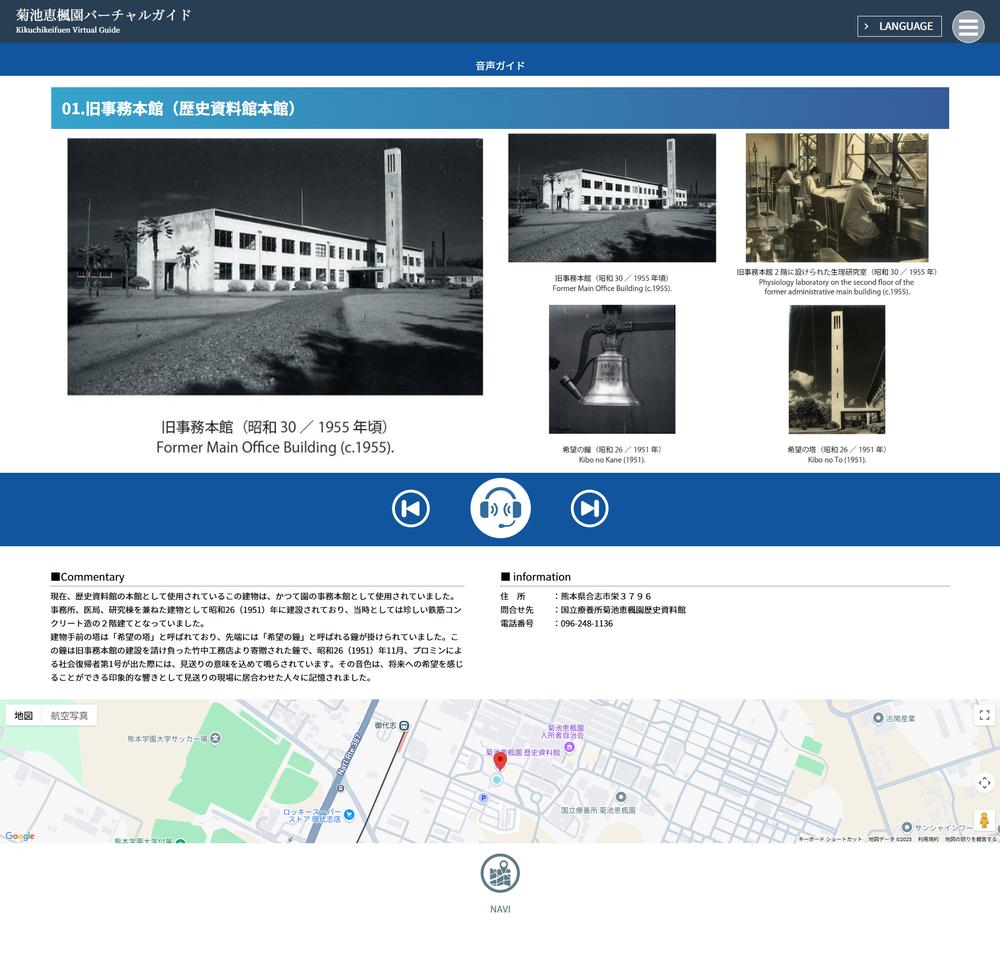1000x955 pixels.
Task: Click the Commentary section heading
Action: (87, 577)
